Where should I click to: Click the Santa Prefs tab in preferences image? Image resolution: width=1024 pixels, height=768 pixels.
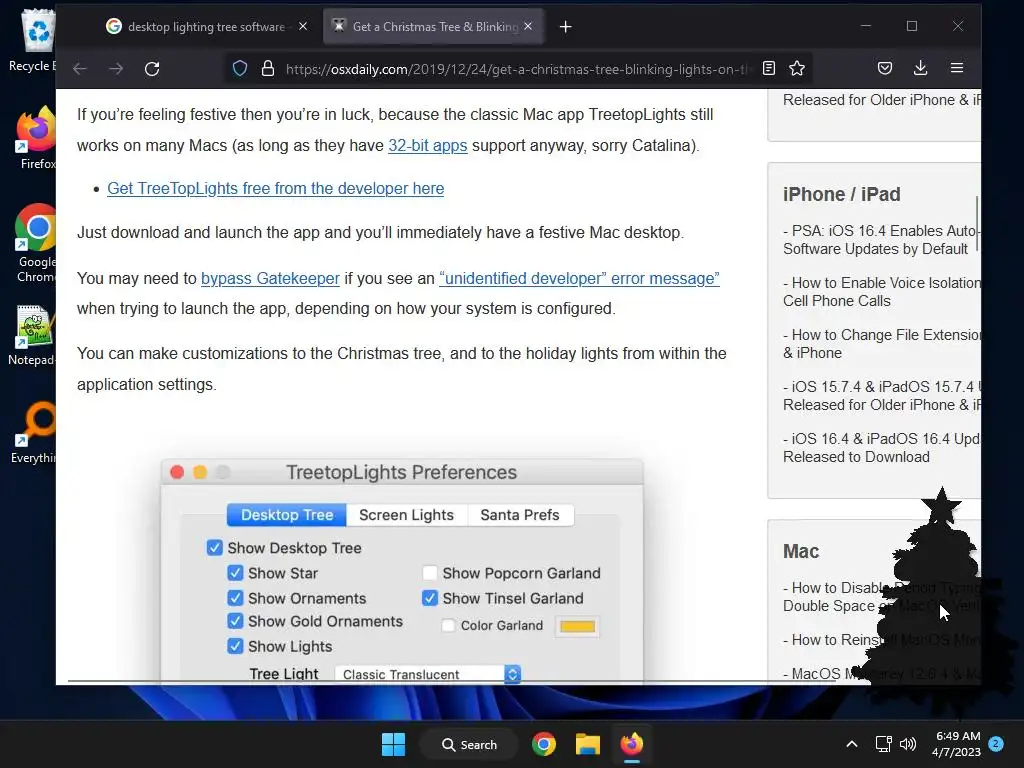click(x=520, y=515)
